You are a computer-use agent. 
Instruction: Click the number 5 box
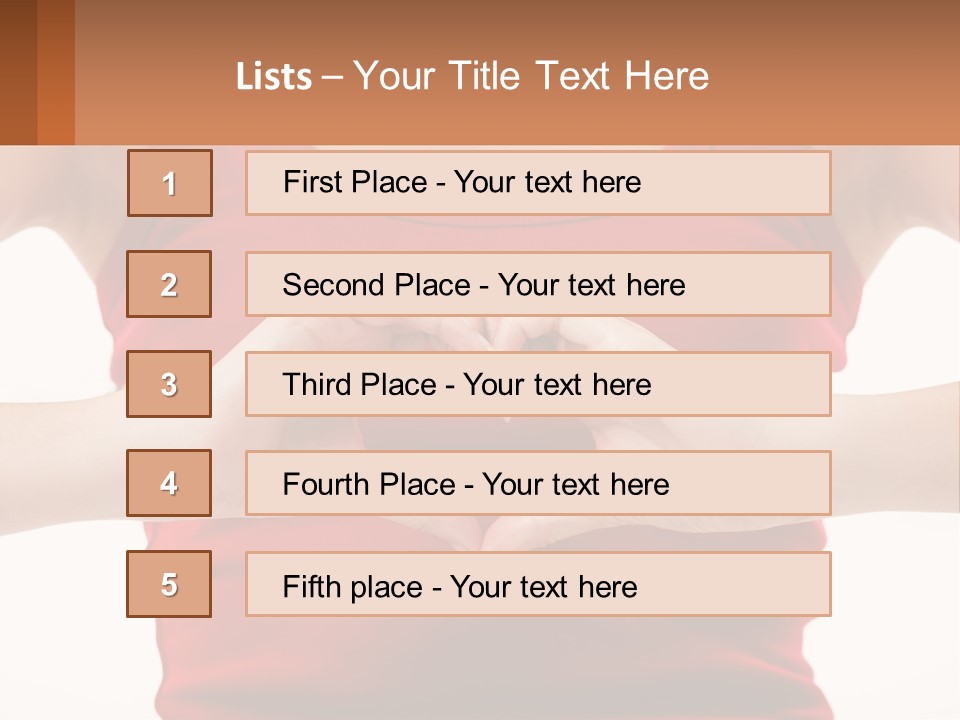click(169, 584)
